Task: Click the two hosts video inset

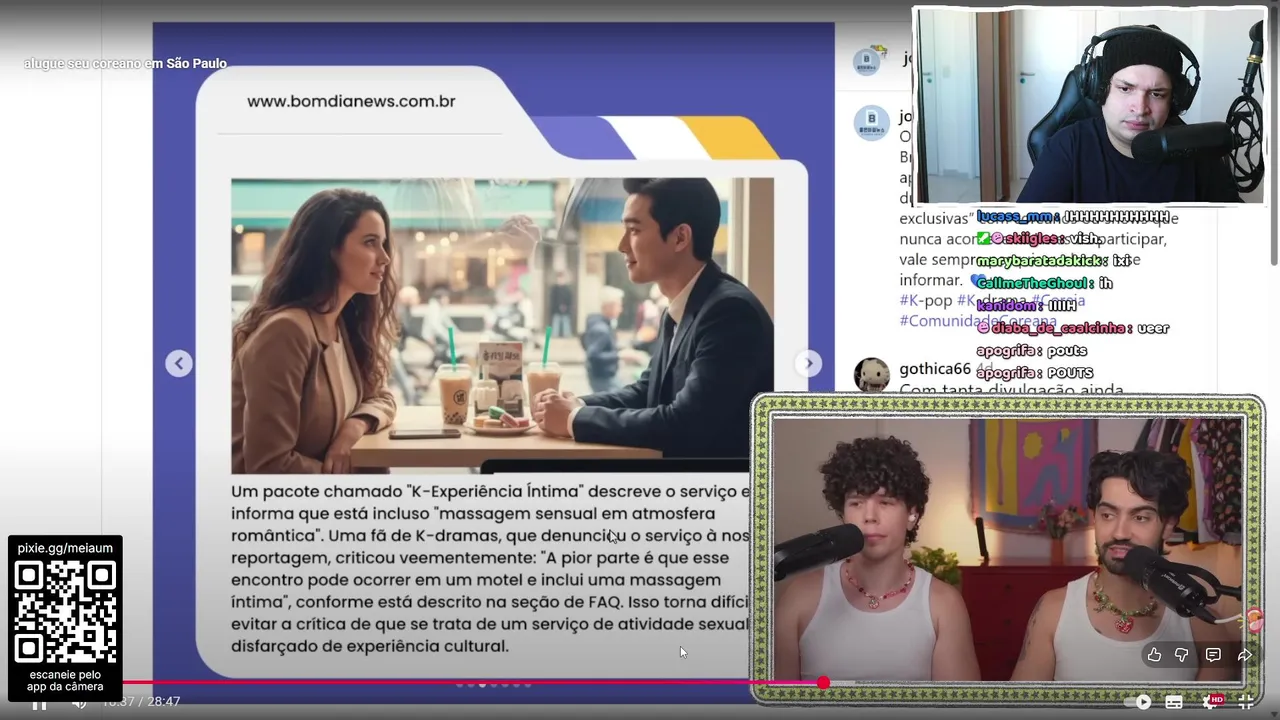Action: point(1008,549)
